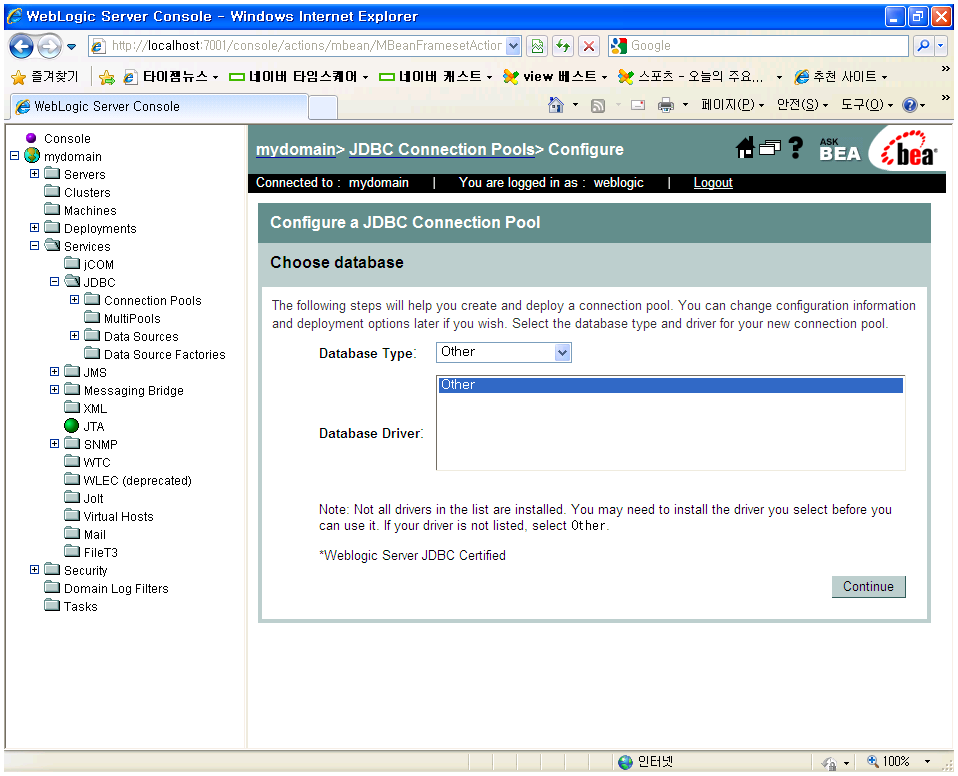Stop loading with the red X icon
958x776 pixels.
588,46
